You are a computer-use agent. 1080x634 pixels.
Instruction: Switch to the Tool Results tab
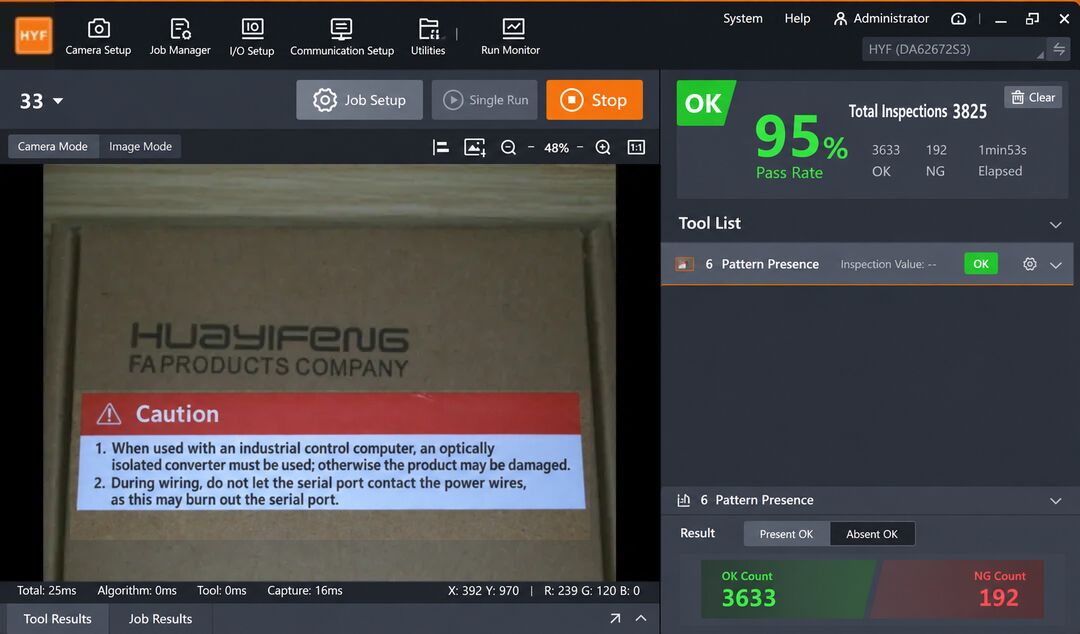point(57,619)
